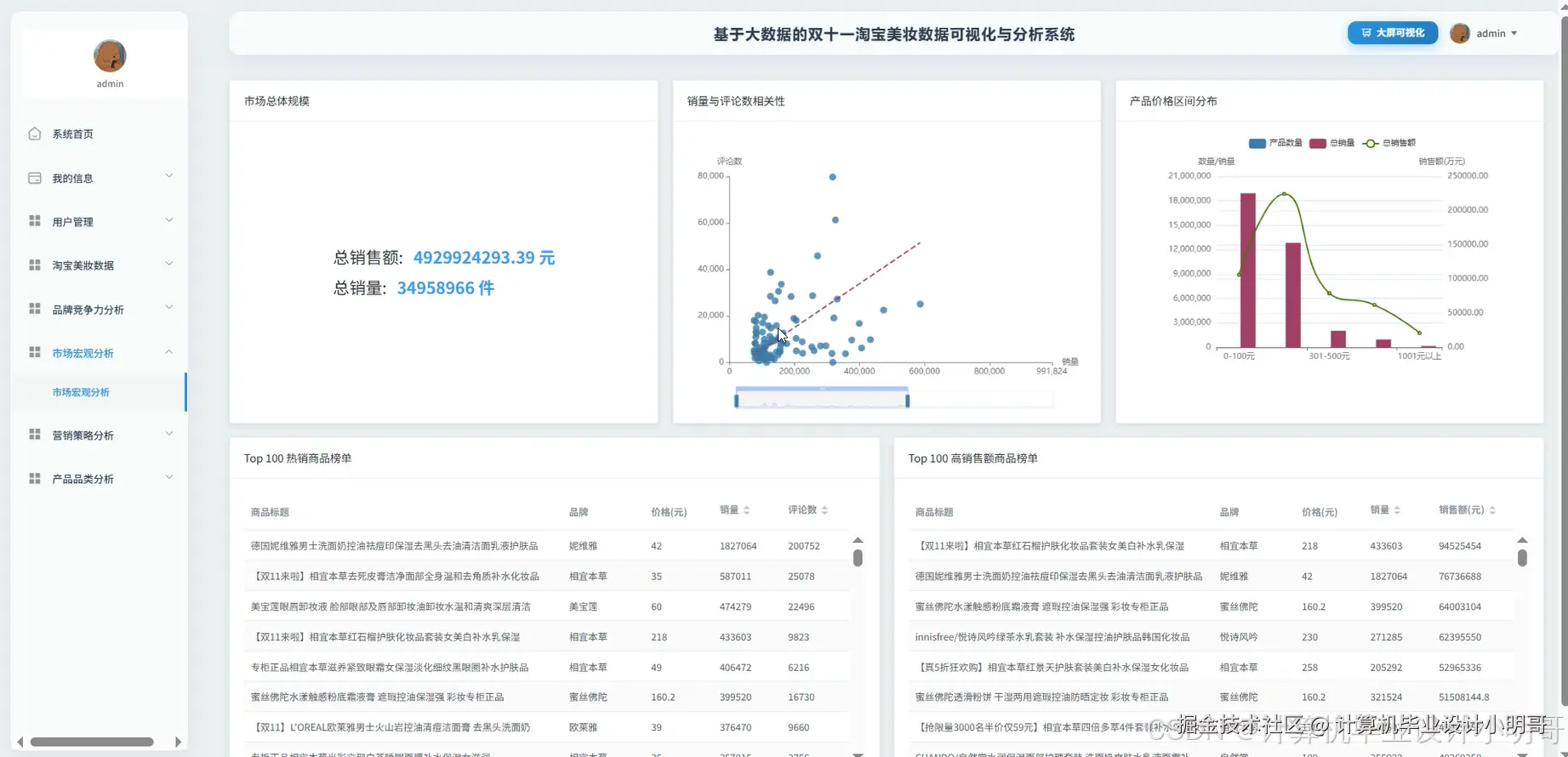Expand the 营销策略分析 submenu chevron
This screenshot has height=757, width=1568.
(168, 434)
